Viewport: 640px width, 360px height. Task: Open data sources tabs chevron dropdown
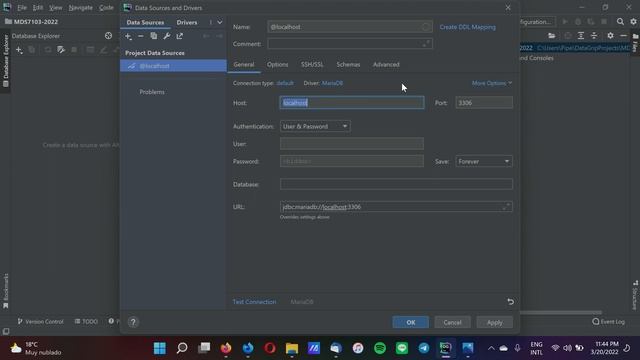point(220,22)
